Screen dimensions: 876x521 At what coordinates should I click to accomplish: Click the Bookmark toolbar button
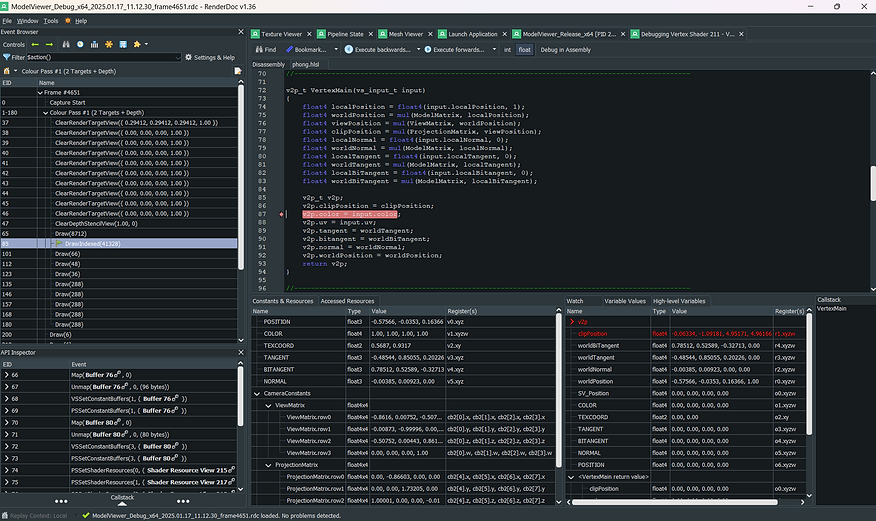306,49
